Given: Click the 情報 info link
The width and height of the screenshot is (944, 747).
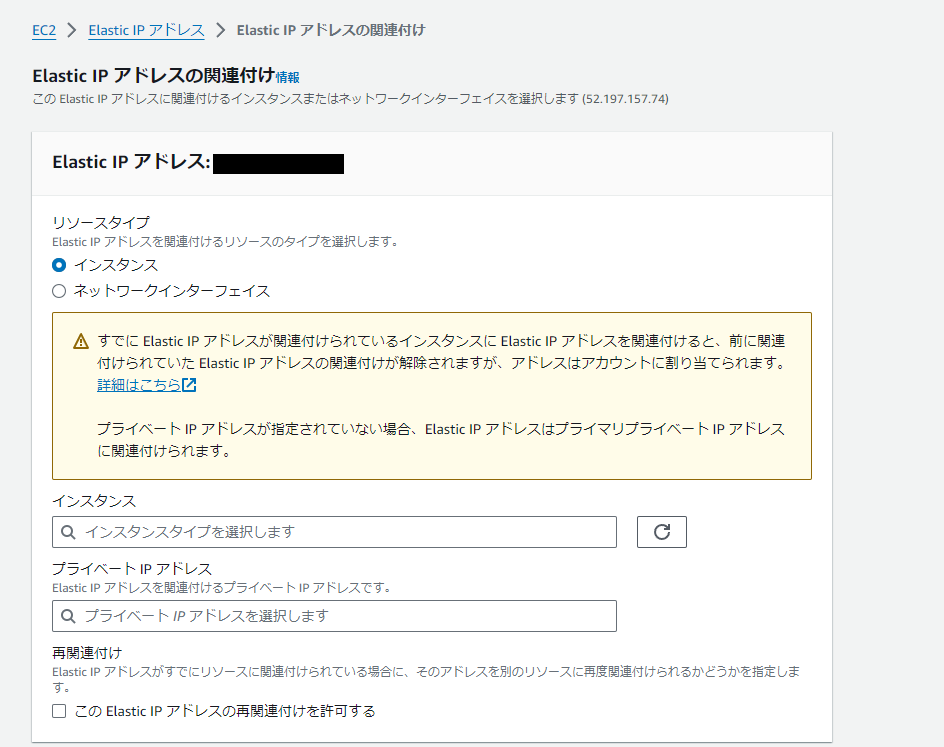Looking at the screenshot, I should tap(287, 77).
